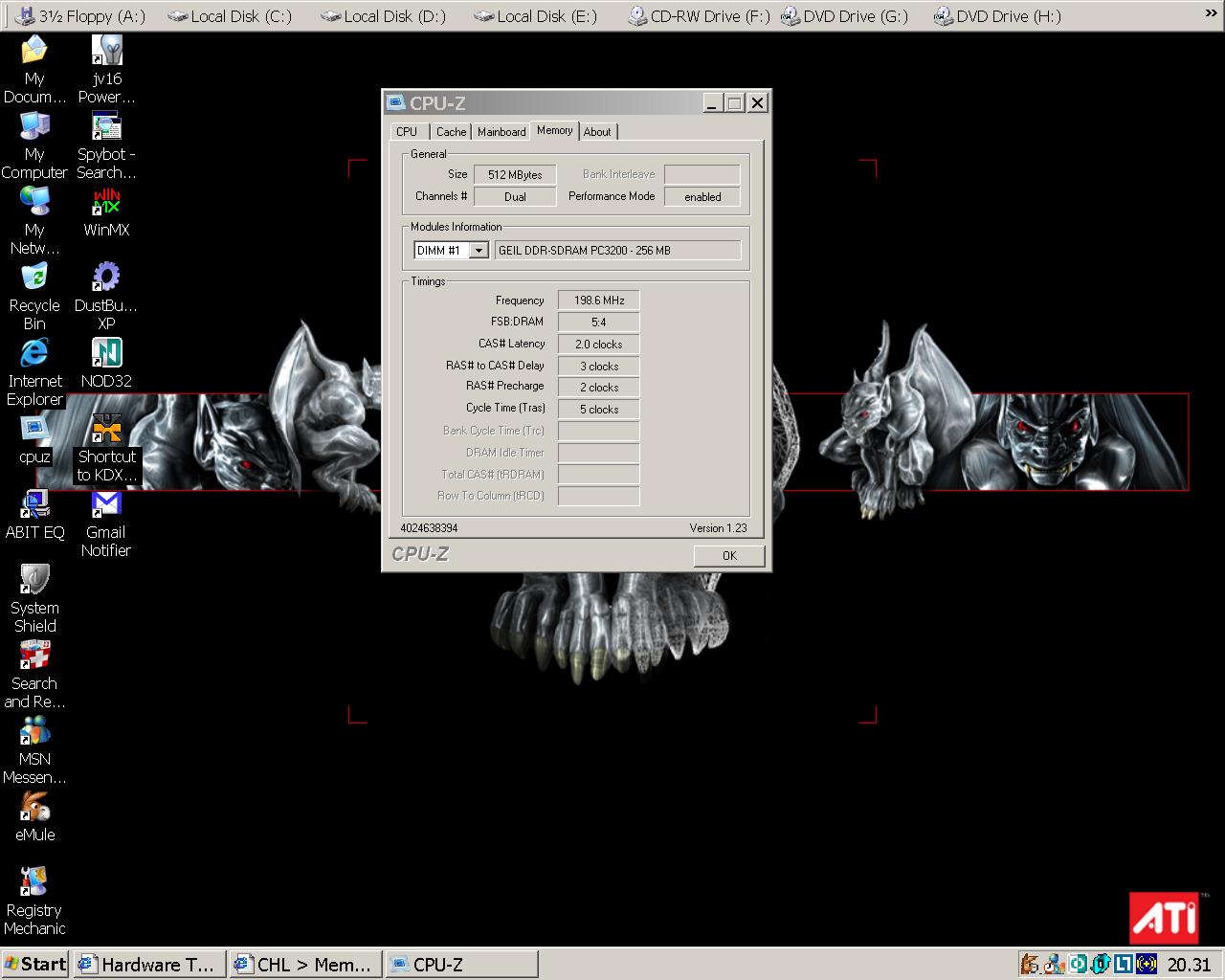Switch to the Mainboard tab
Image resolution: width=1225 pixels, height=980 pixels.
[501, 132]
